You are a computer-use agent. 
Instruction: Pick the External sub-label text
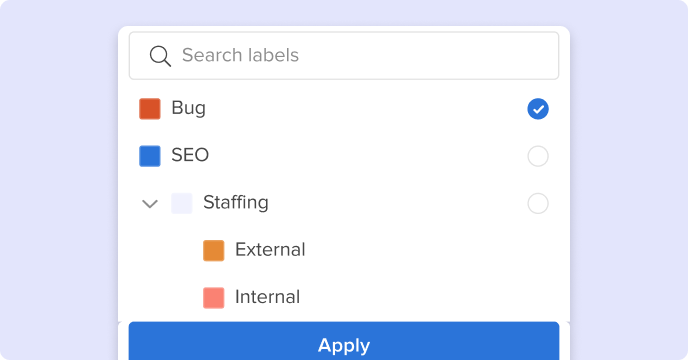pos(270,250)
